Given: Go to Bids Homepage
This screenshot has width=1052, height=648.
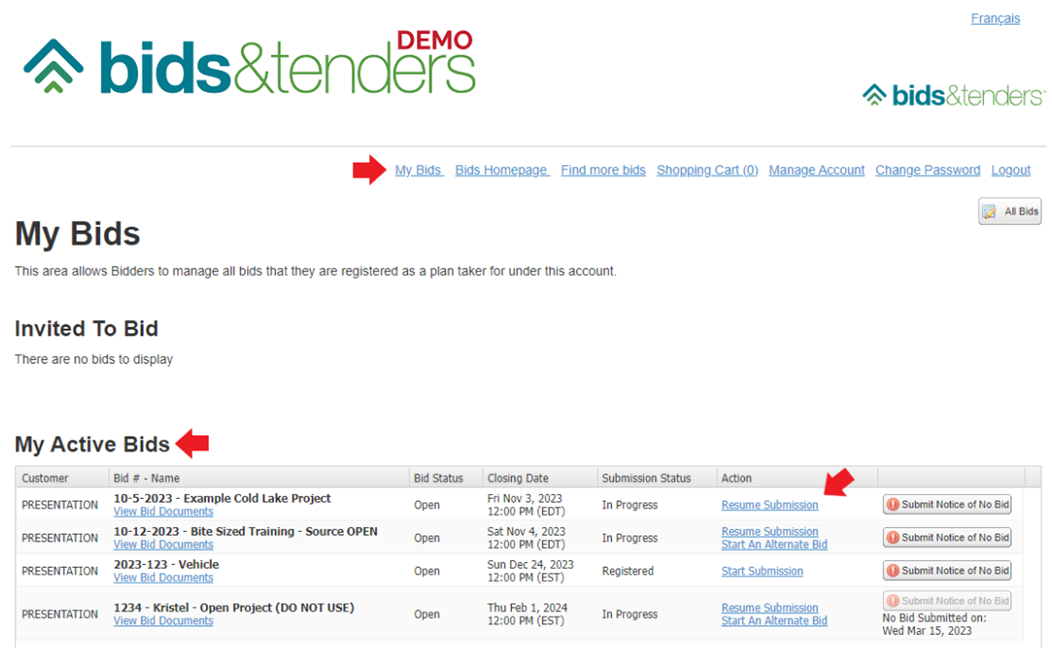Looking at the screenshot, I should click(x=501, y=170).
